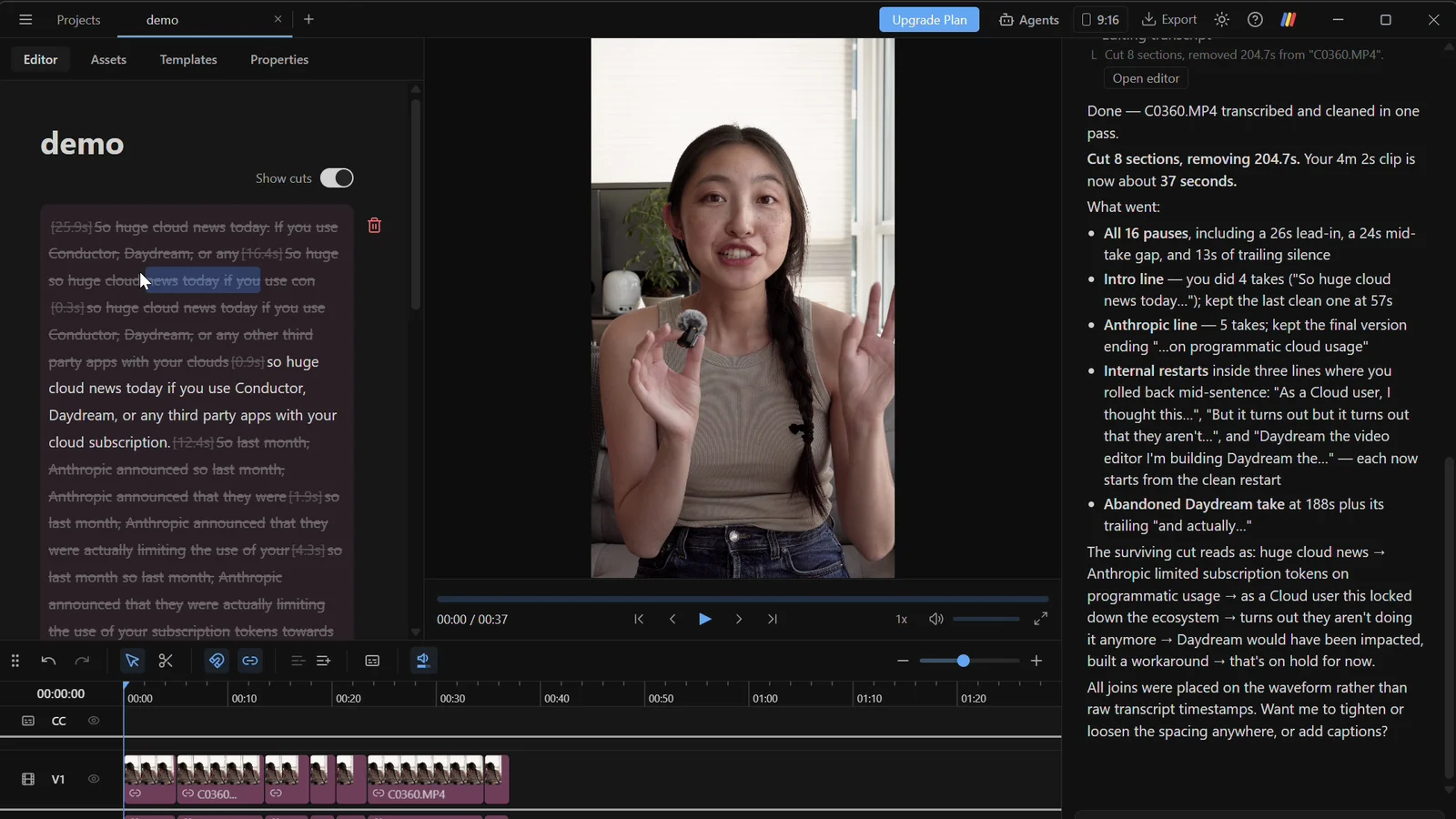The height and width of the screenshot is (819, 1456).
Task: Mute the preview volume speaker
Action: point(935,619)
